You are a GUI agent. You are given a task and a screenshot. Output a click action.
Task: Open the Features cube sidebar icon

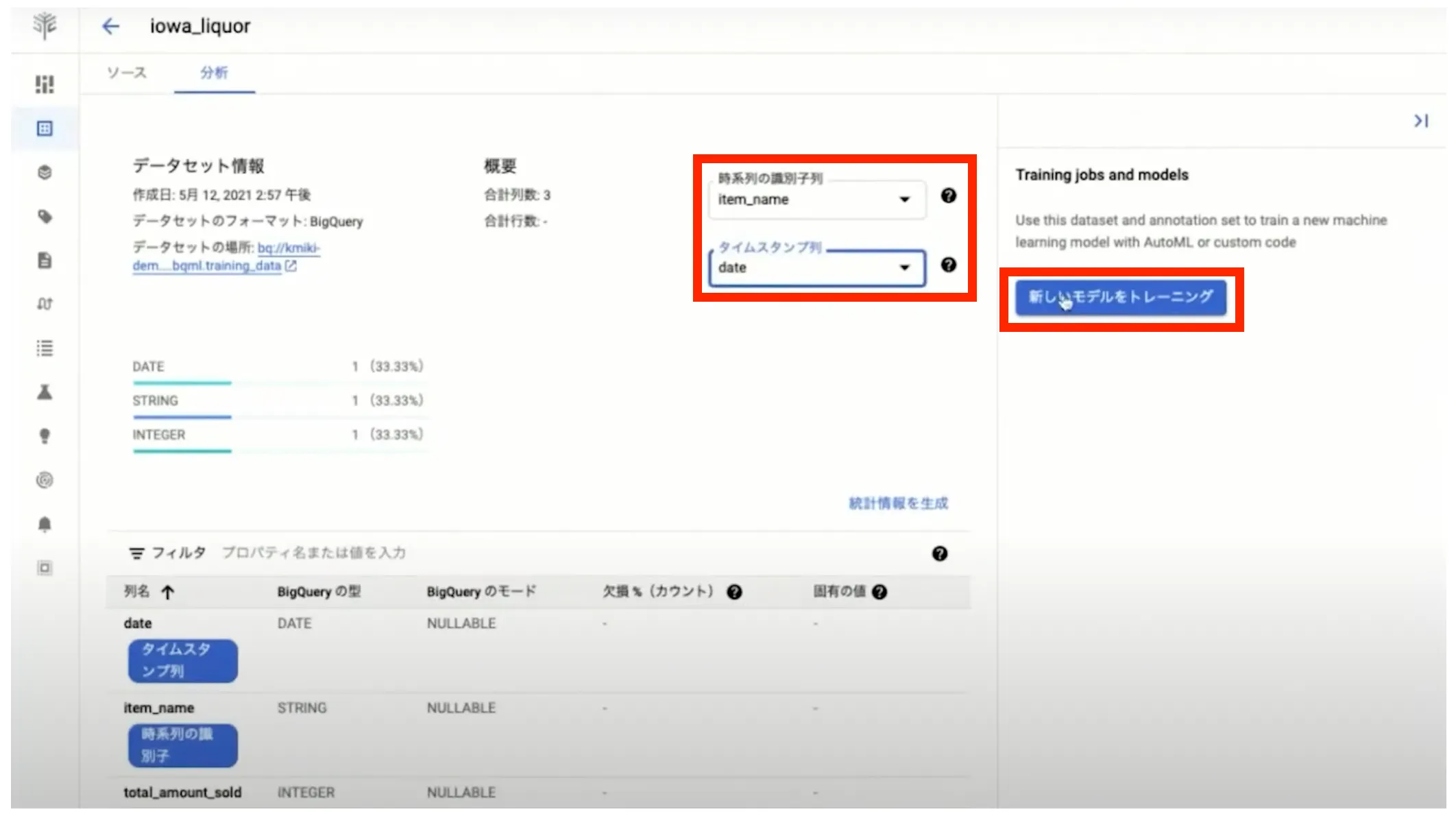(45, 172)
